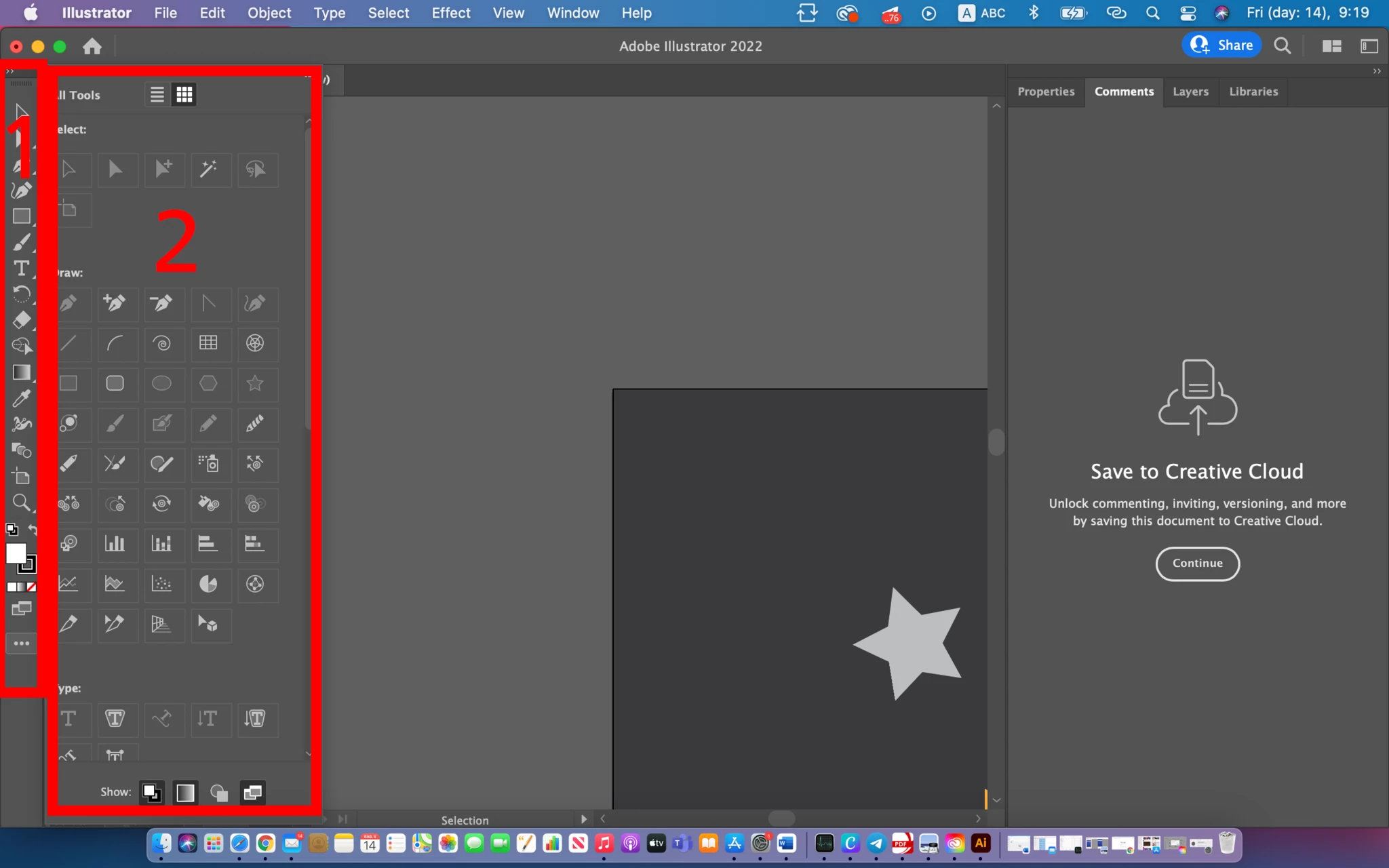Choose the Rounded Rectangle tool icon
Viewport: 1389px width, 868px height.
115,383
